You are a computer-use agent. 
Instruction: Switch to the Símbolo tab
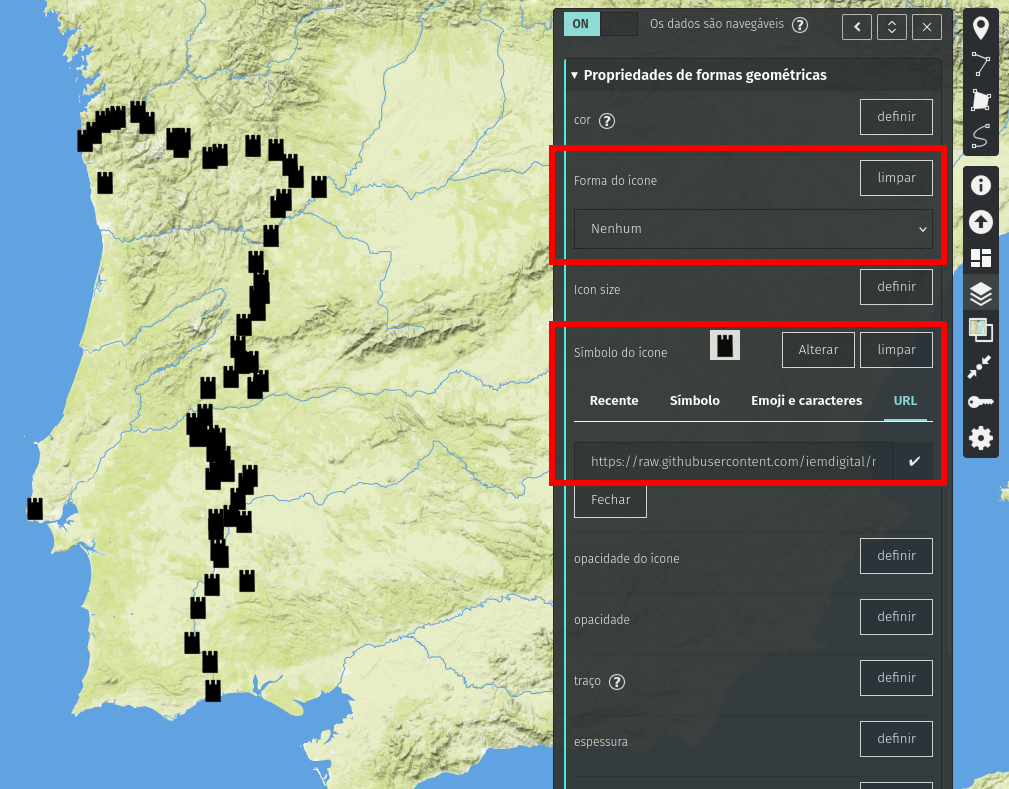[x=694, y=401]
